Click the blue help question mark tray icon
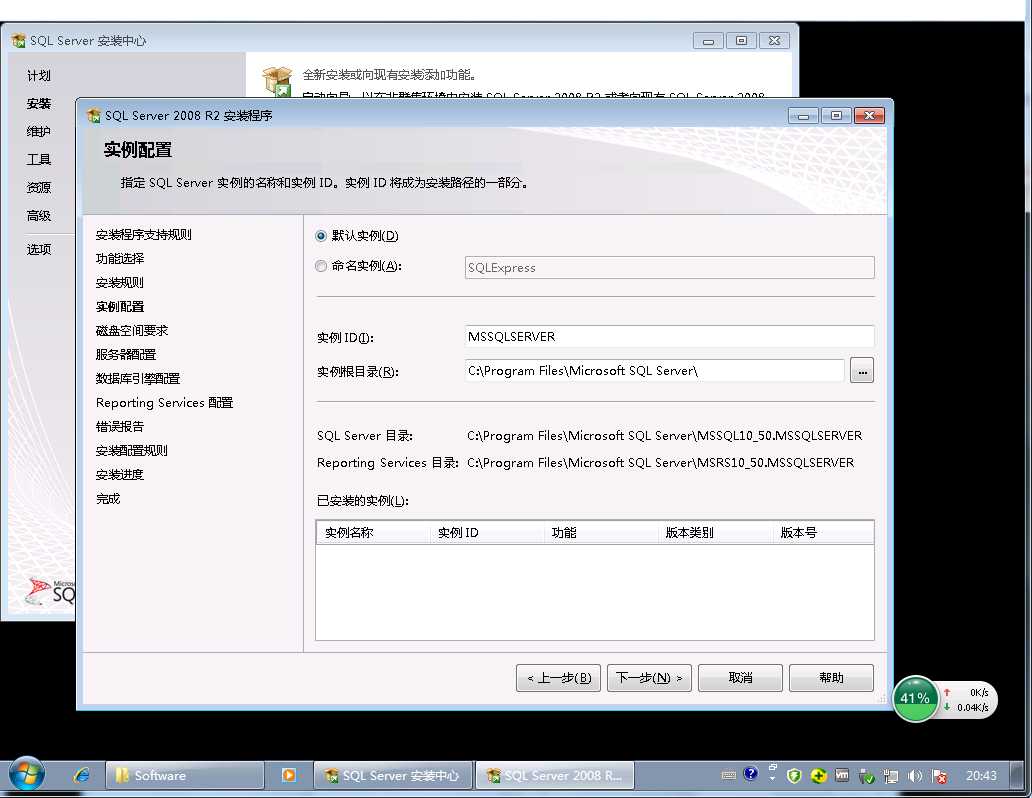This screenshot has height=798, width=1032. click(750, 774)
